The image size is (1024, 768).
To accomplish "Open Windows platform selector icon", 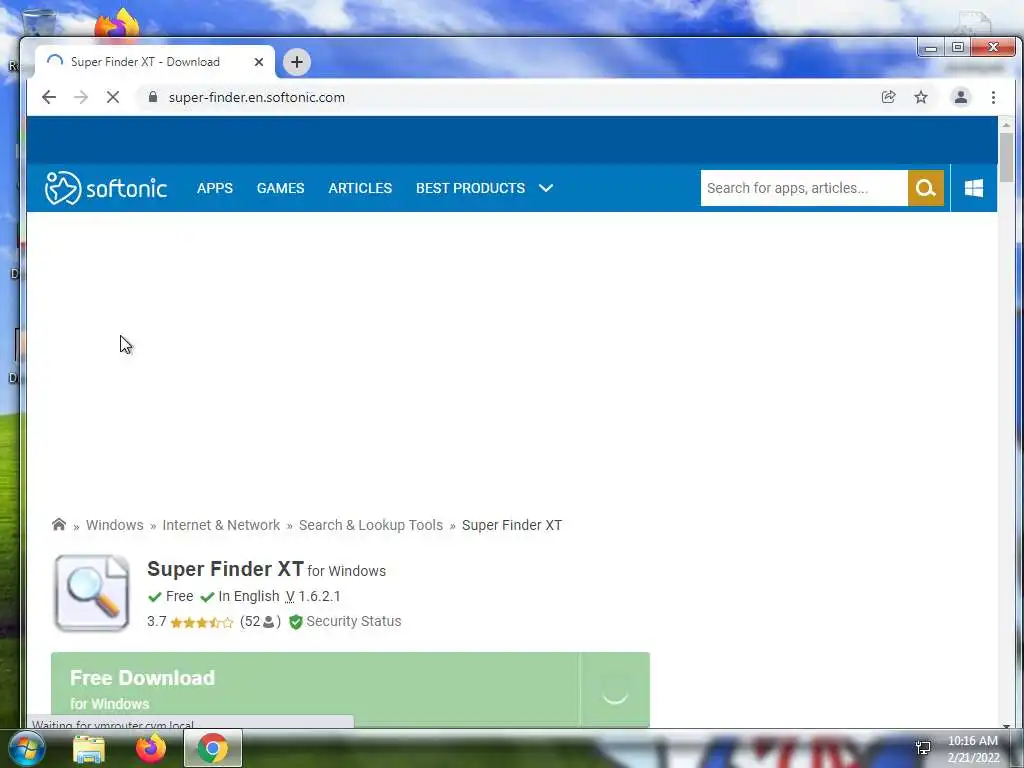I will pyautogui.click(x=974, y=188).
